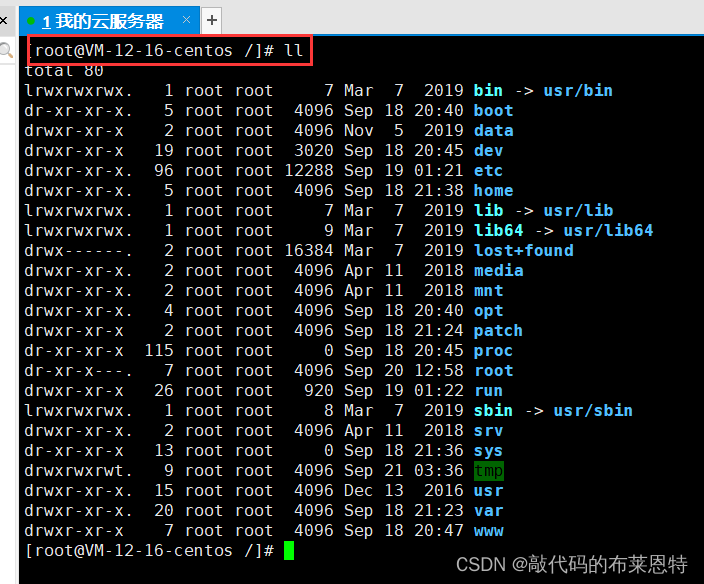Click the 'sys' directory name
The width and height of the screenshot is (704, 584).
(x=488, y=451)
